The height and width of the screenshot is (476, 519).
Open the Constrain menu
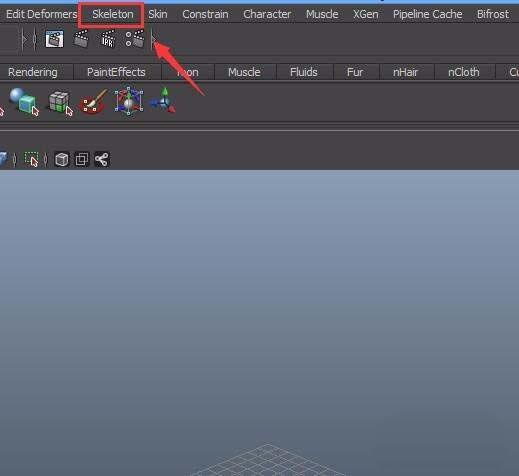[205, 14]
